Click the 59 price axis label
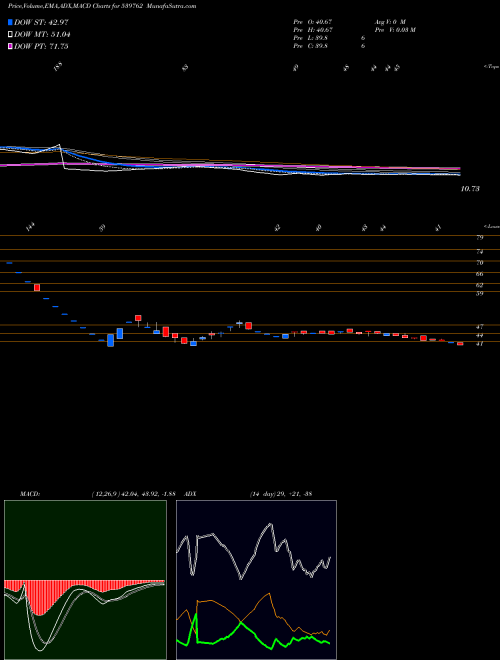Screen dimensions: 500x660 click(479, 293)
